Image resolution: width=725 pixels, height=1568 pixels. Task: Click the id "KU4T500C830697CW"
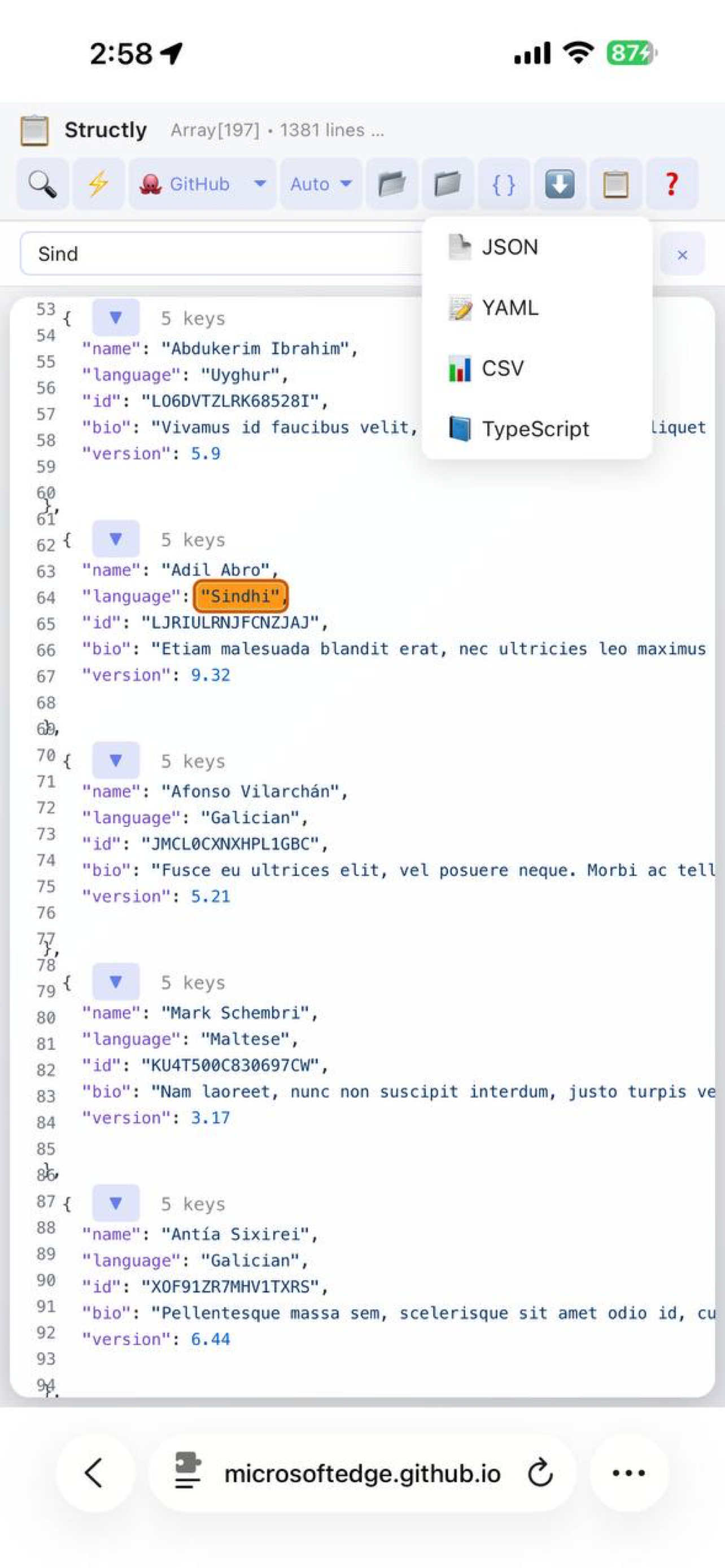pos(230,1065)
